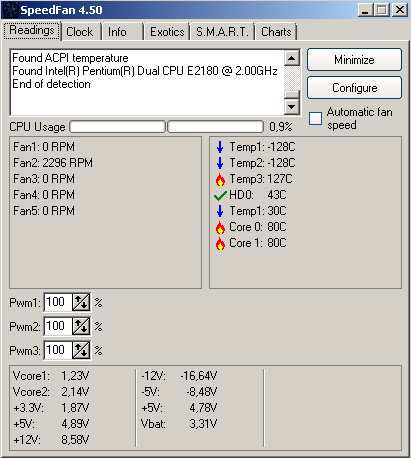Click the flame icon next to Core 0
411x458 pixels.
220,227
